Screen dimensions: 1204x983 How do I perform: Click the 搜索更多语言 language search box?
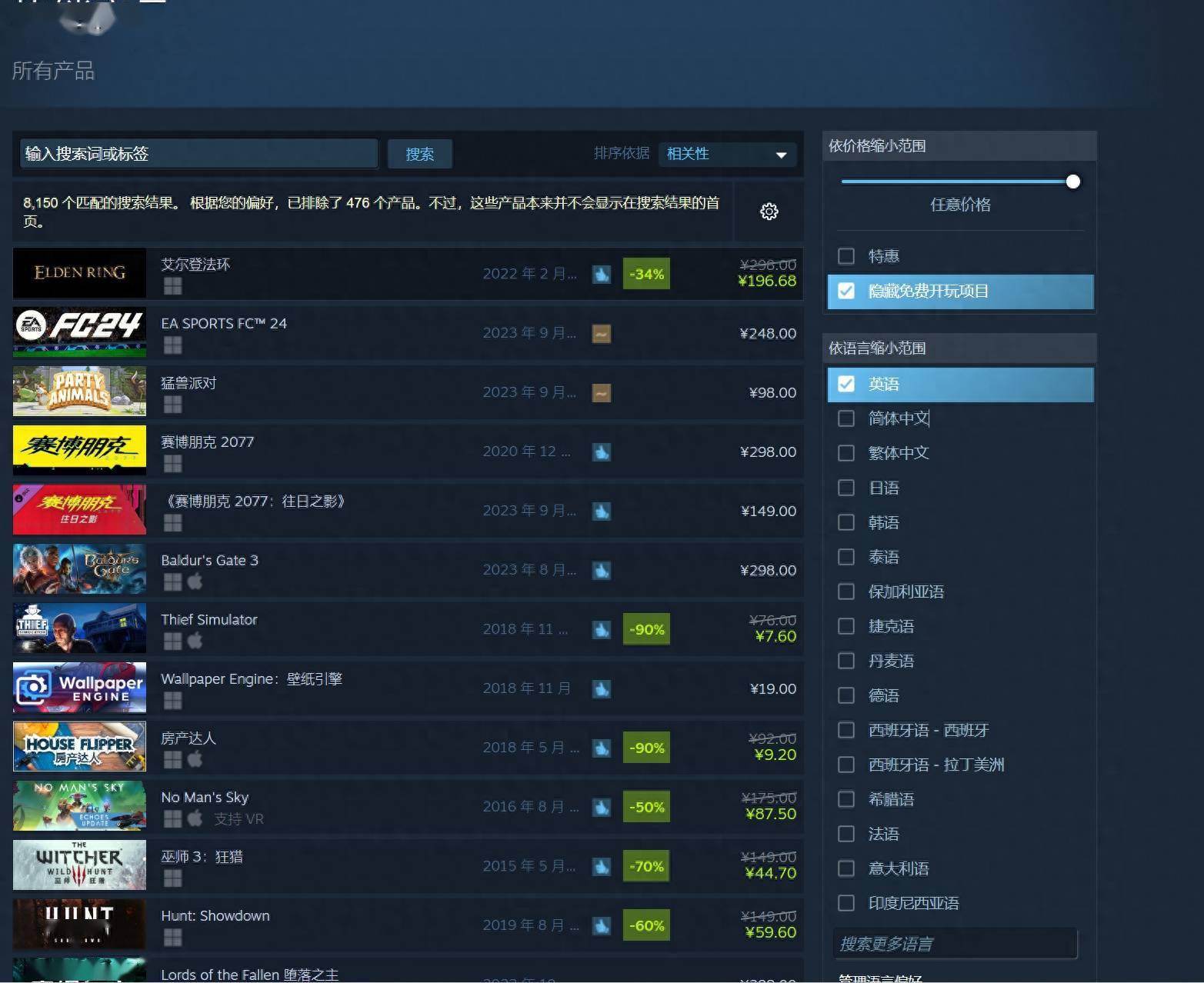(956, 944)
